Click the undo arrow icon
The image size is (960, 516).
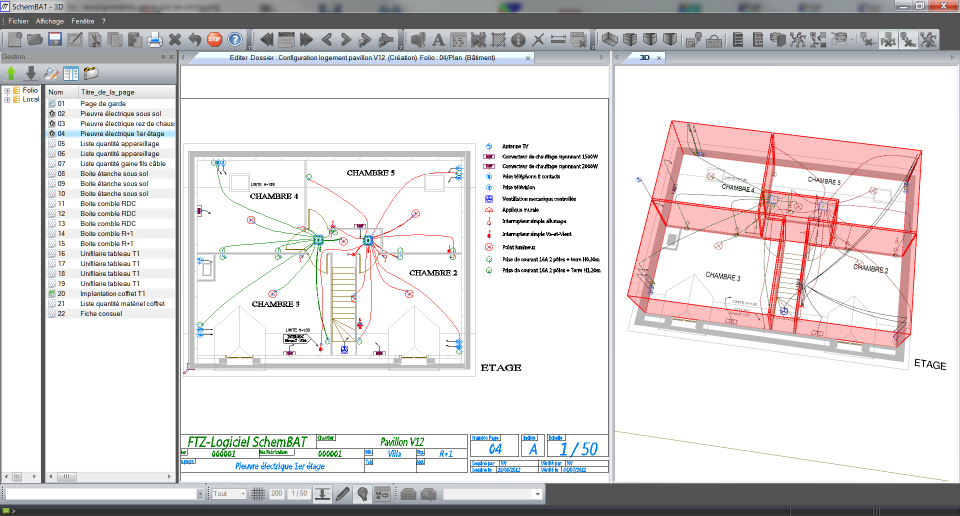pos(195,40)
